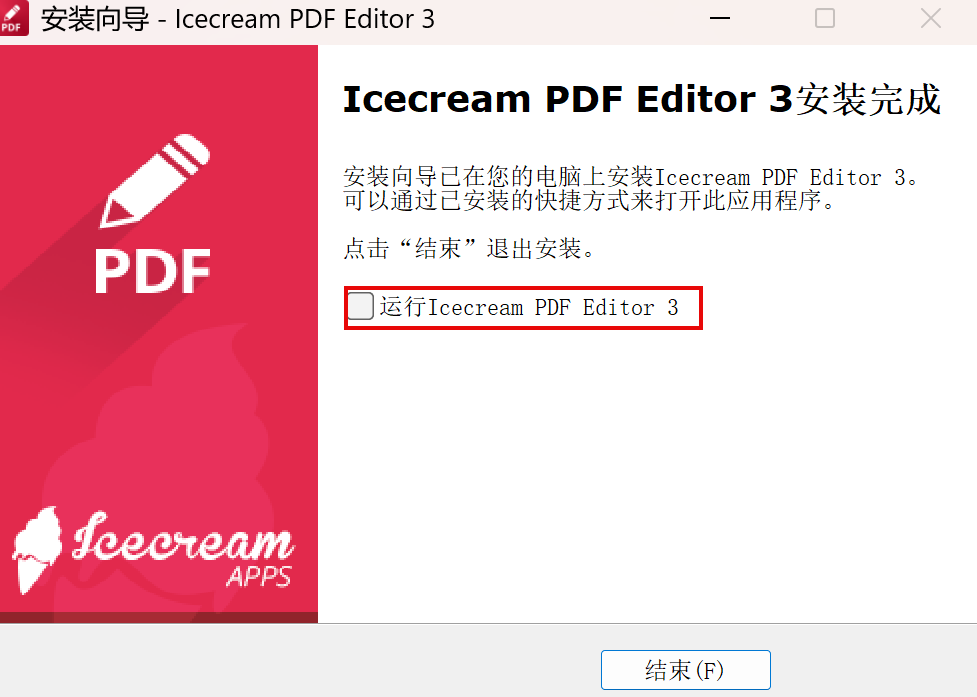Tick the 运行Icecream PDF Editor 3 checkbox
This screenshot has height=697, width=977.
click(x=360, y=306)
